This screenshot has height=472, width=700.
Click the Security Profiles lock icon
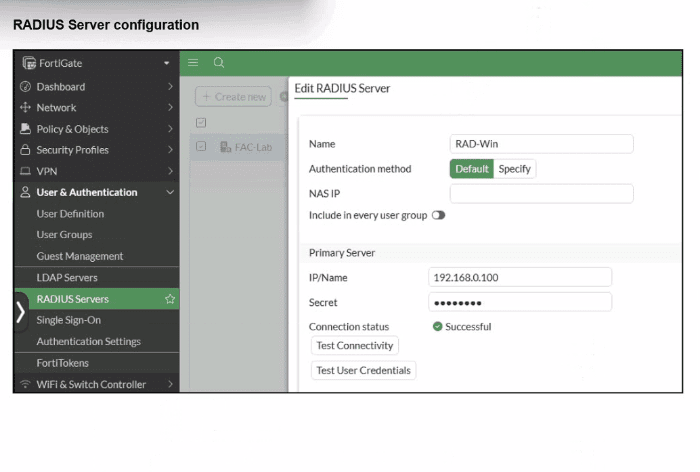pyautogui.click(x=26, y=150)
